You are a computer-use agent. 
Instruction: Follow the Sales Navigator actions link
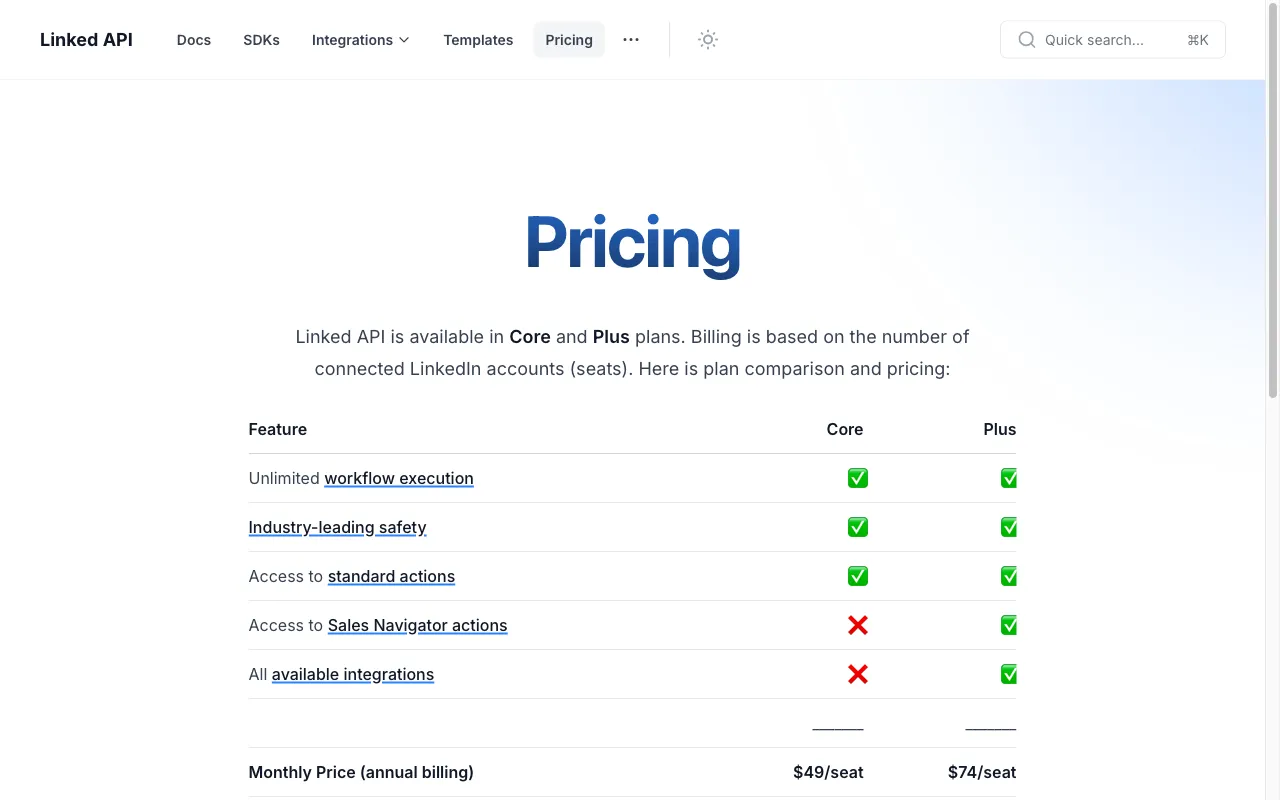pos(417,625)
